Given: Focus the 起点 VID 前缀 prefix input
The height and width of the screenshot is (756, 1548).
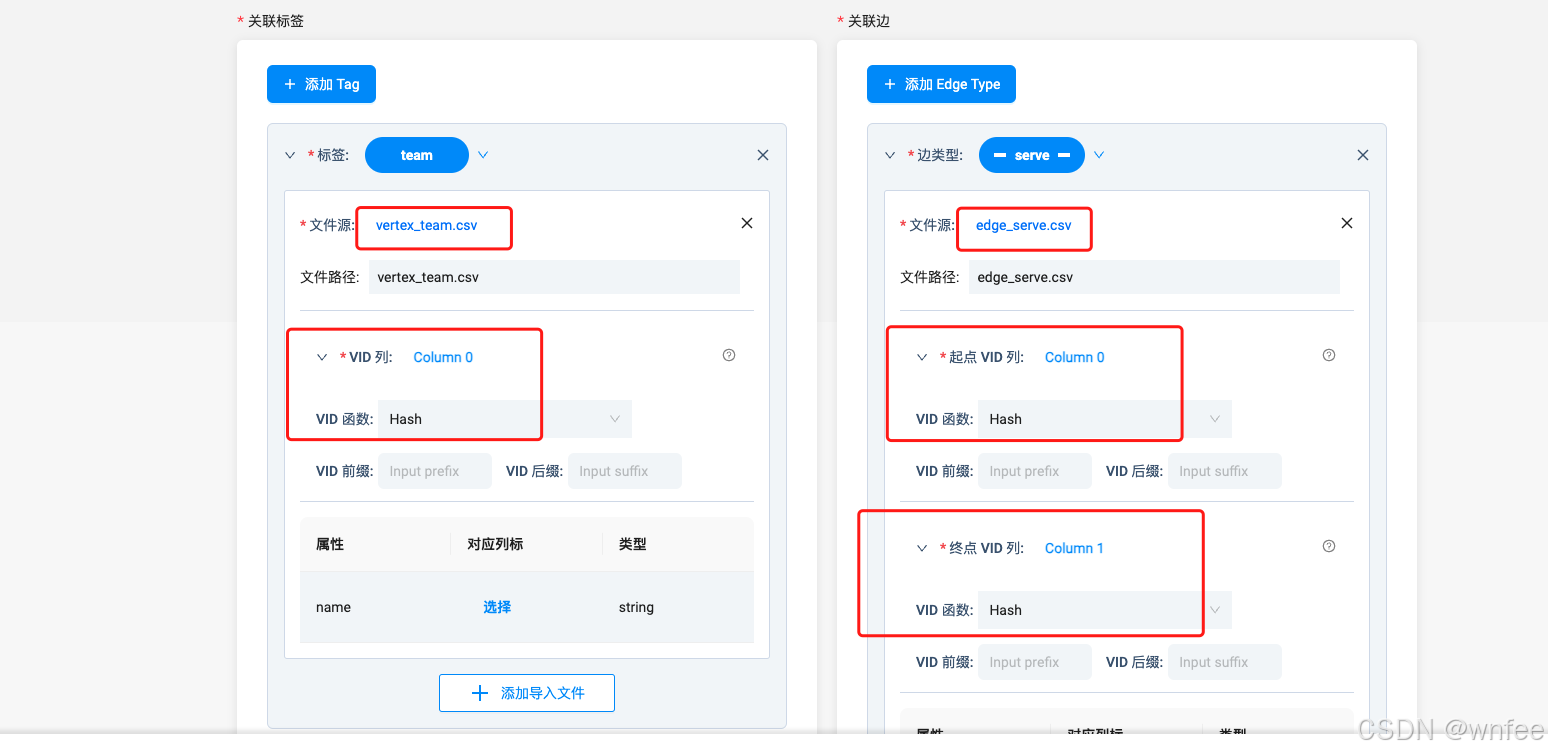Looking at the screenshot, I should coord(1035,471).
